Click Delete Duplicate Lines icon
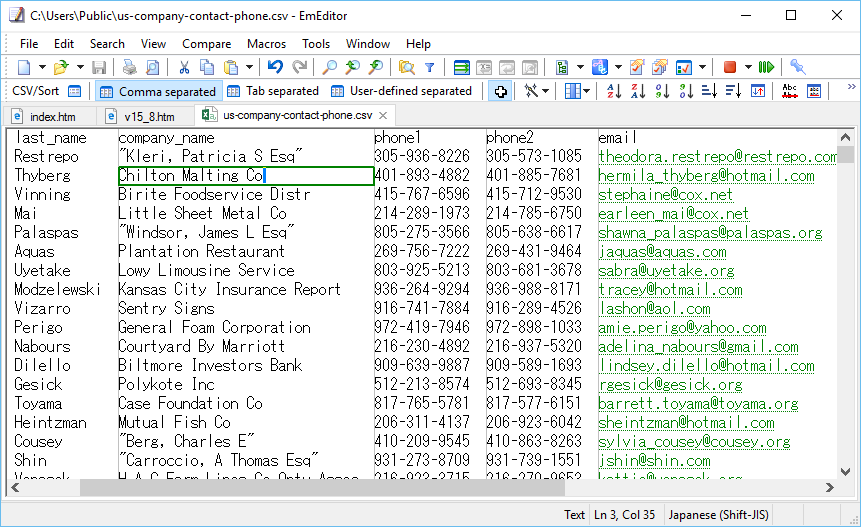Viewport: 861px width, 527px height. 790,91
